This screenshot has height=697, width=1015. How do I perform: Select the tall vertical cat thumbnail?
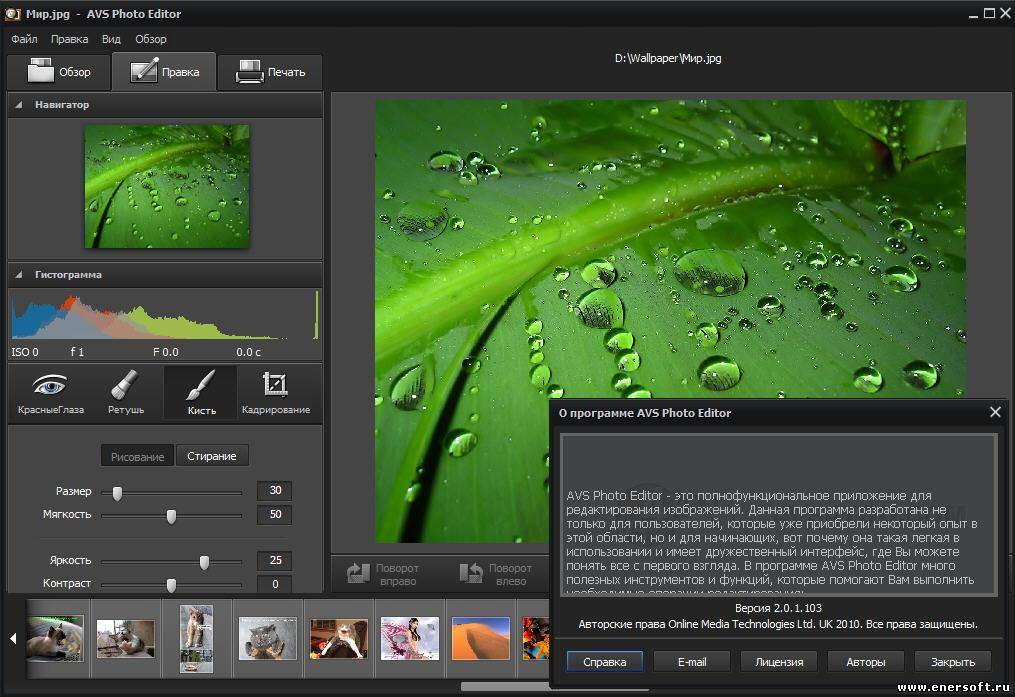pyautogui.click(x=196, y=639)
